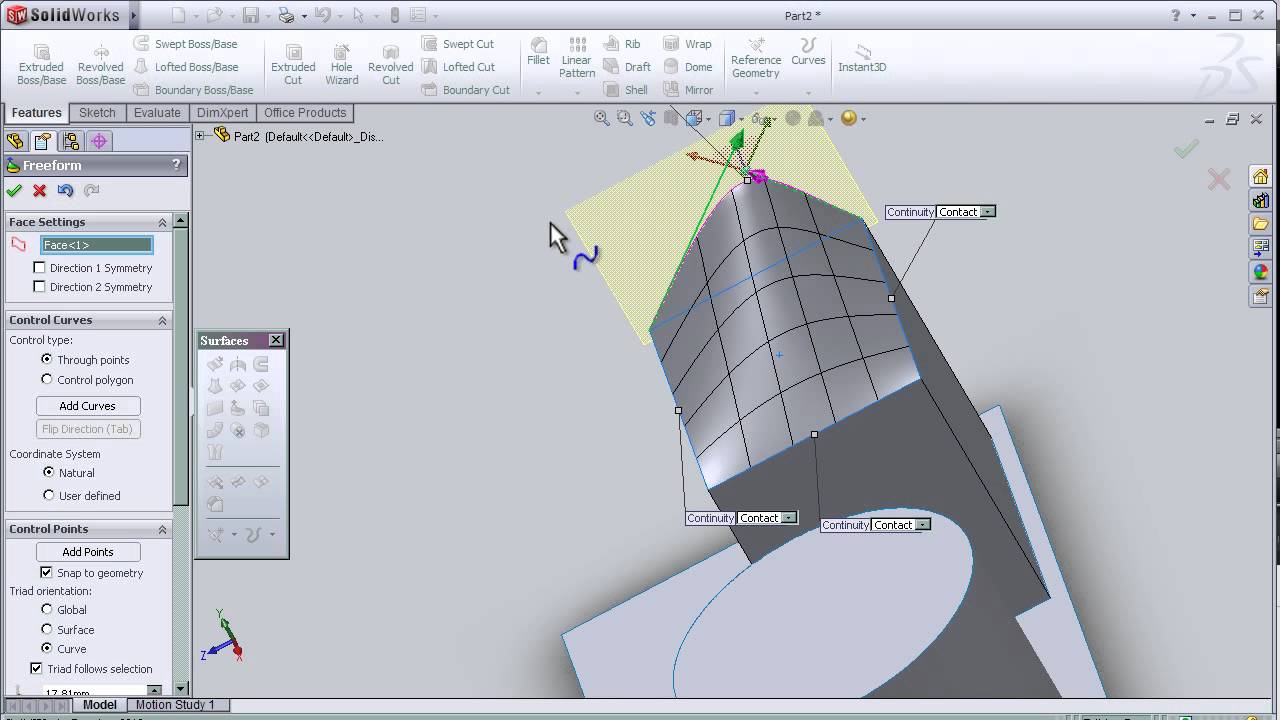Open top-right Continuity Contact dropdown
This screenshot has width=1280, height=720.
coord(988,212)
